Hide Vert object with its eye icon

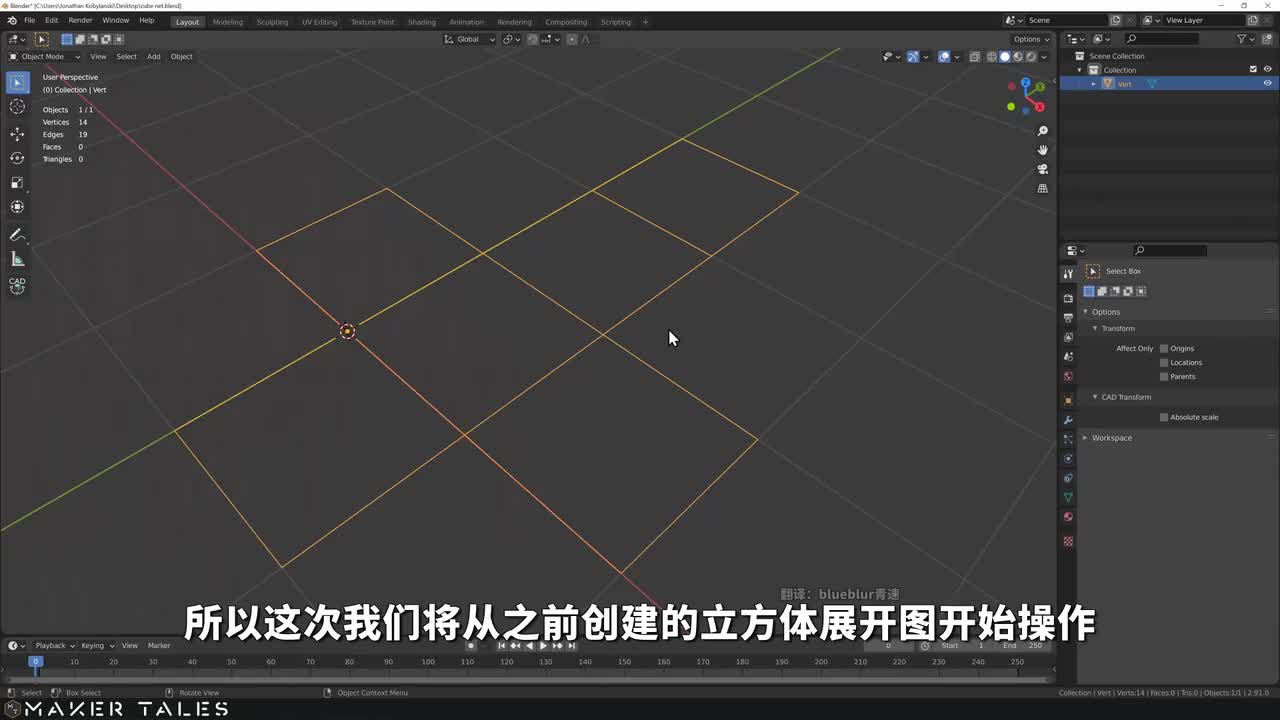coord(1268,84)
